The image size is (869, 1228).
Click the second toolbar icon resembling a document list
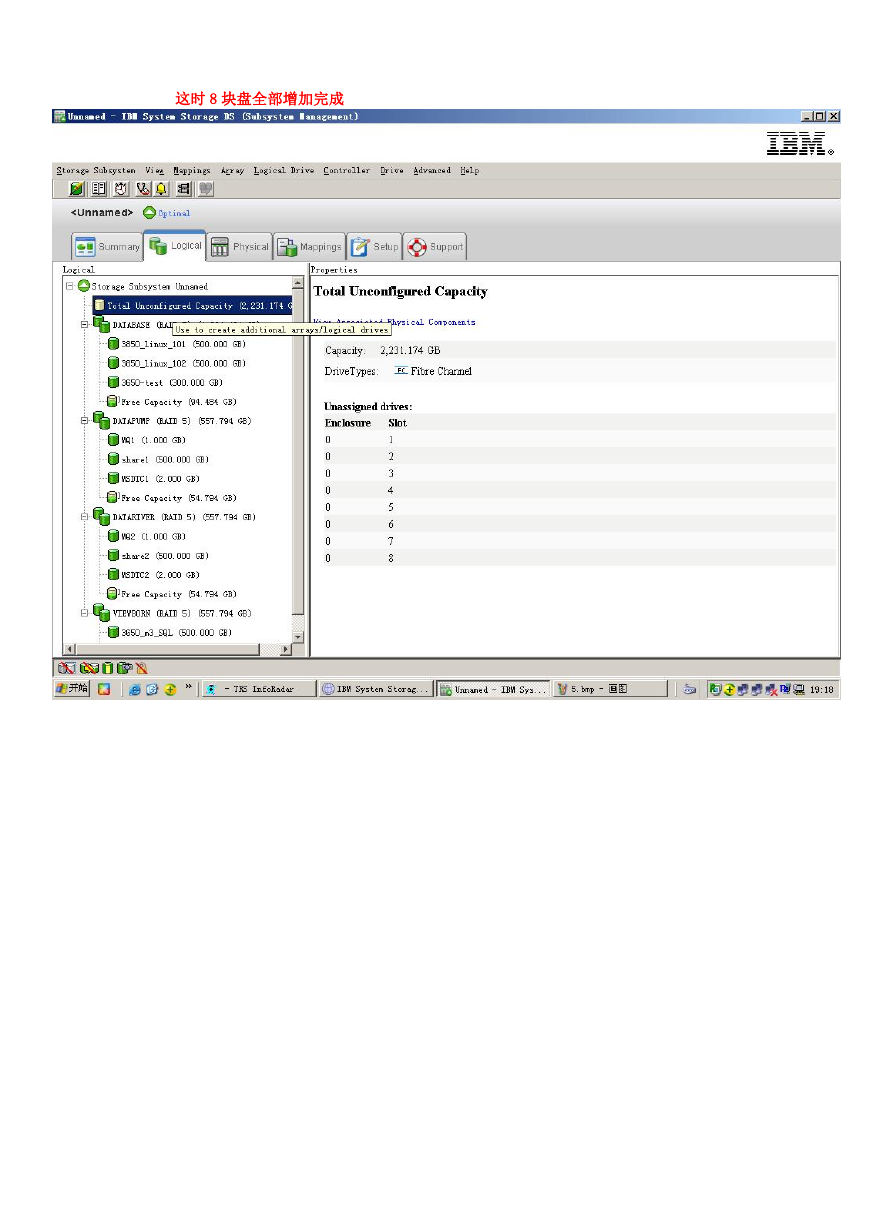point(99,187)
